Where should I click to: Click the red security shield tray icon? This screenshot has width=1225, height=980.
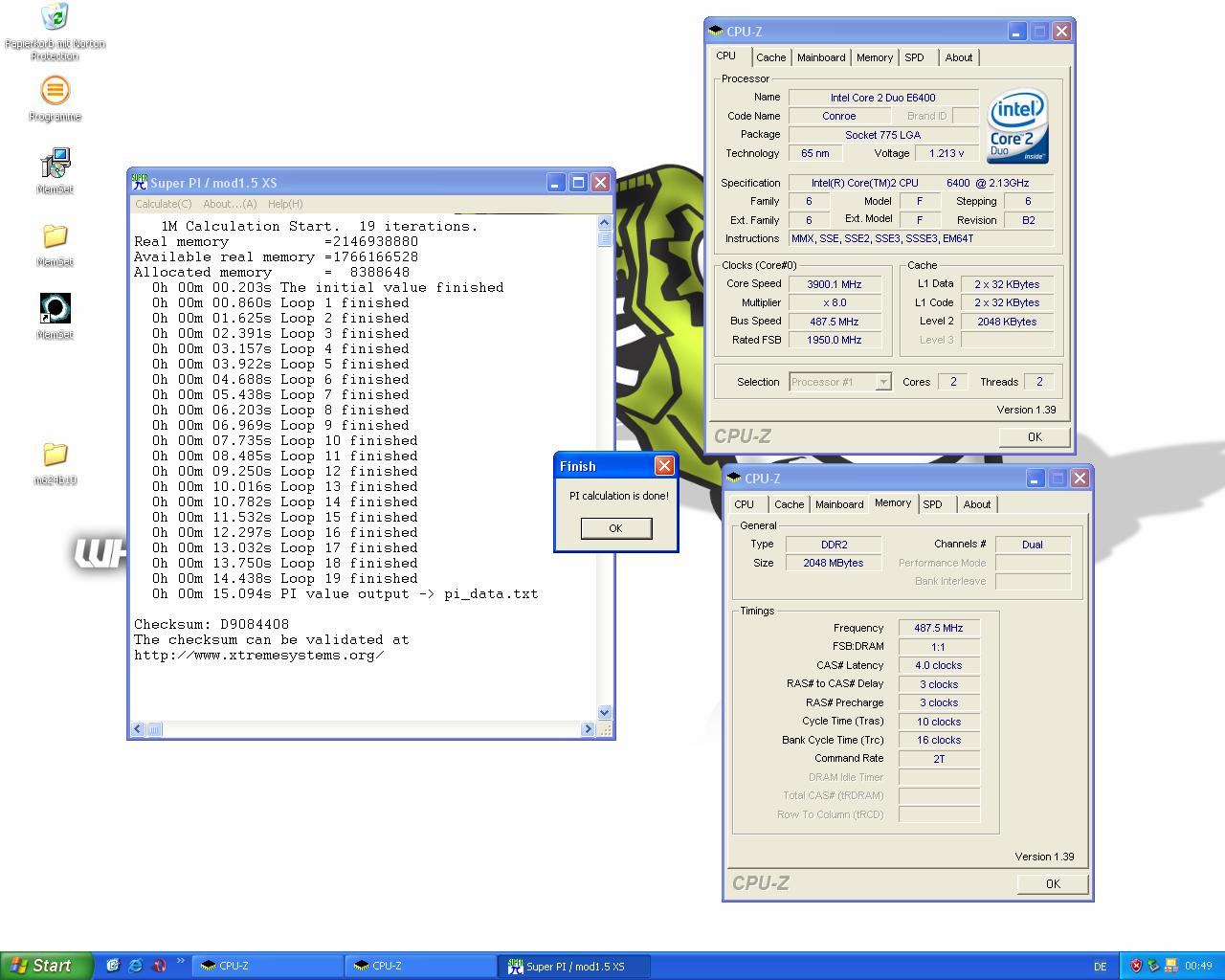click(1136, 966)
